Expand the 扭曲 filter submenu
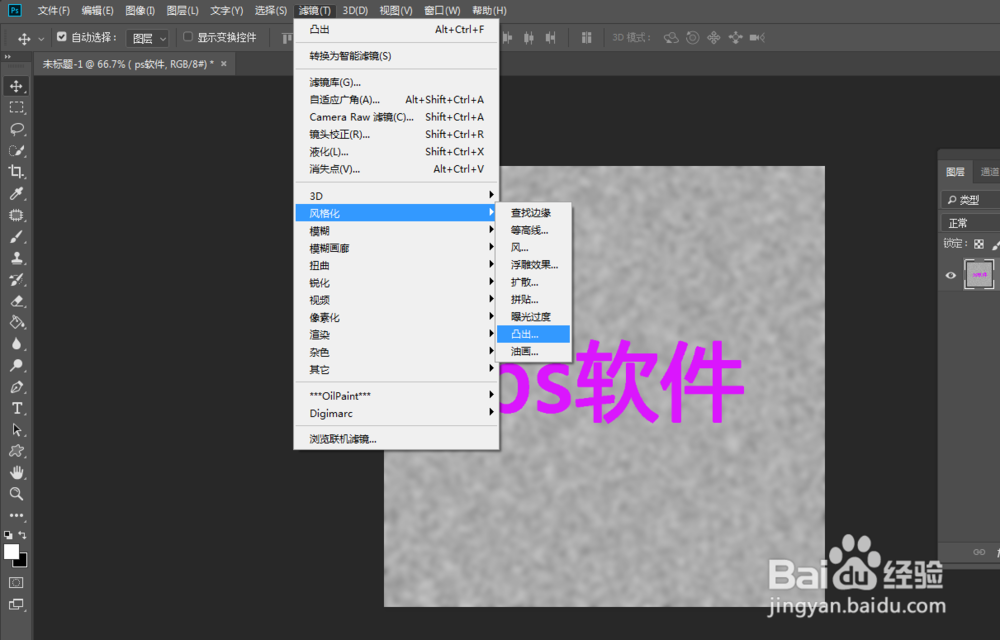This screenshot has height=640, width=1000. pyautogui.click(x=396, y=265)
